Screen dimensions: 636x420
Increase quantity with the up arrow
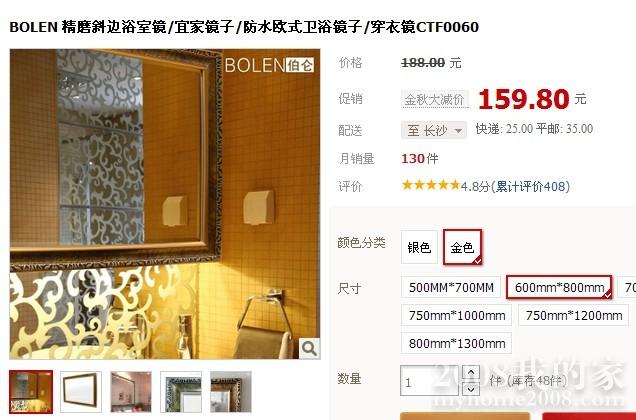(x=471, y=373)
